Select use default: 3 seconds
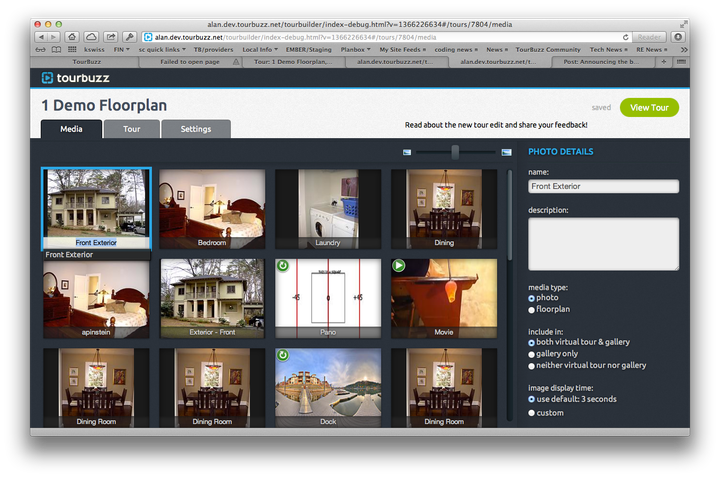This screenshot has width=720, height=478. click(531, 399)
